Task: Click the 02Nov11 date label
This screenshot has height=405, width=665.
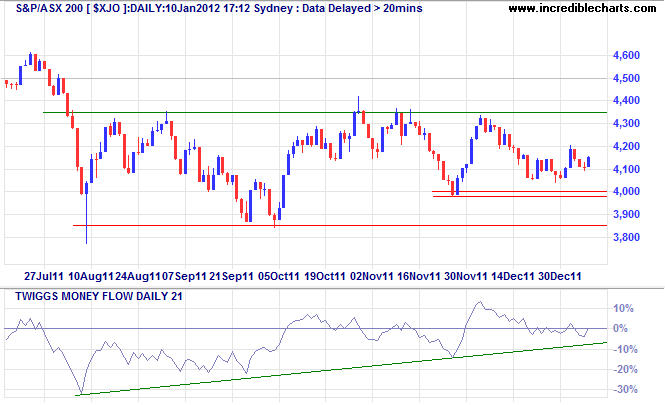Action: point(372,277)
